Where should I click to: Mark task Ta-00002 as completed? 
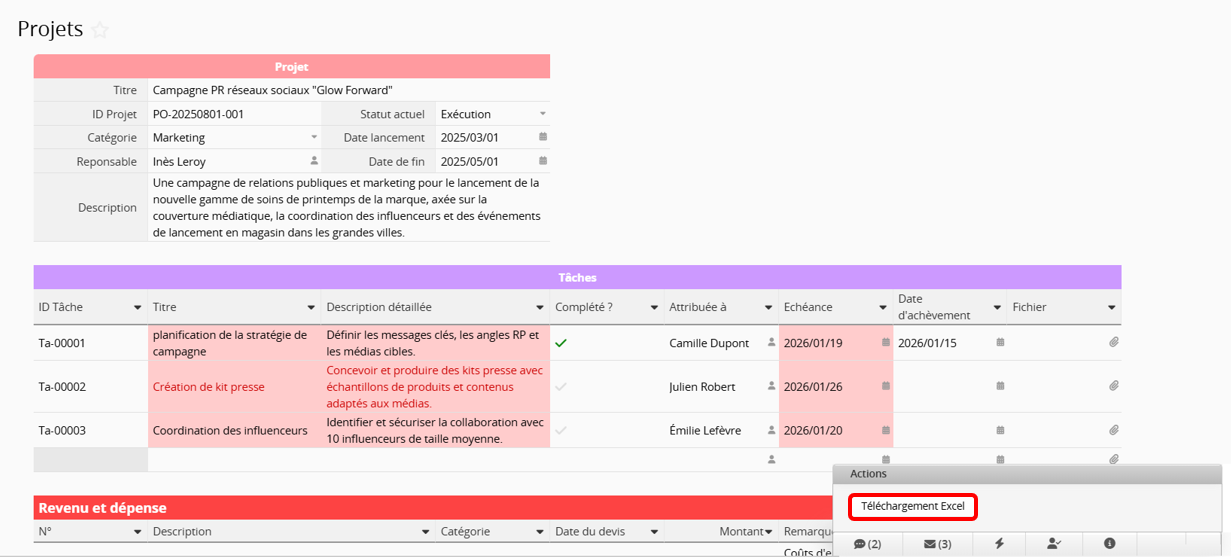pyautogui.click(x=561, y=387)
